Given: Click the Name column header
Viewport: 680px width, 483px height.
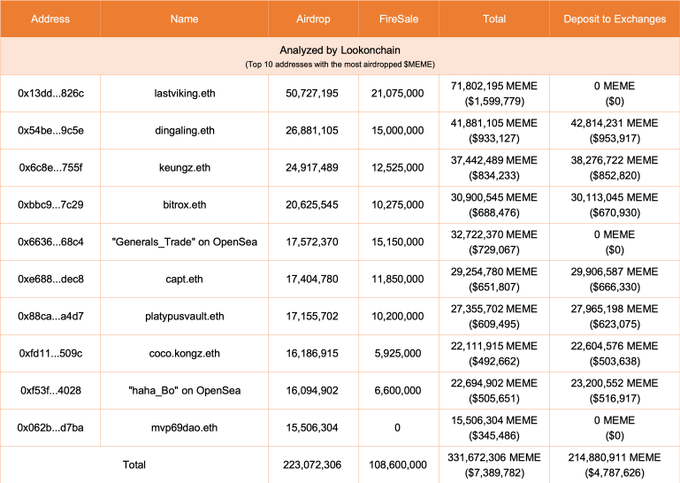Looking at the screenshot, I should click(185, 19).
